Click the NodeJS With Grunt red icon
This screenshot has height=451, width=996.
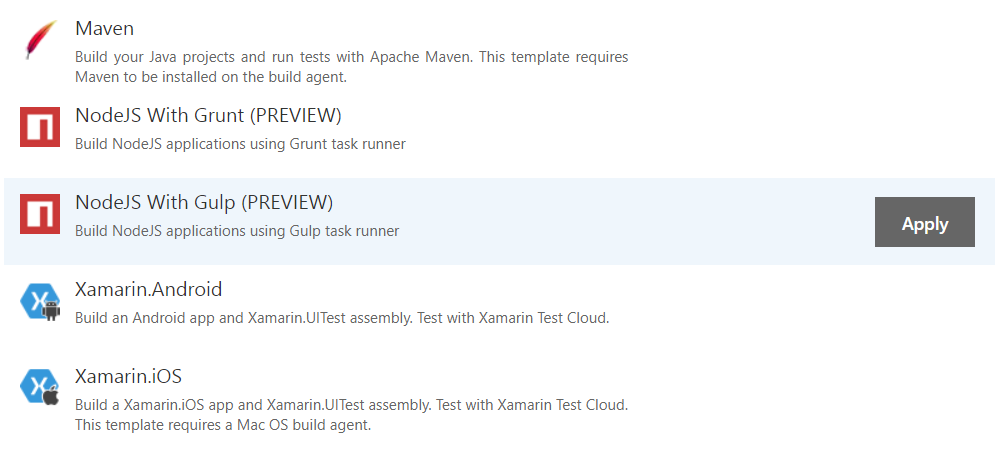(40, 128)
